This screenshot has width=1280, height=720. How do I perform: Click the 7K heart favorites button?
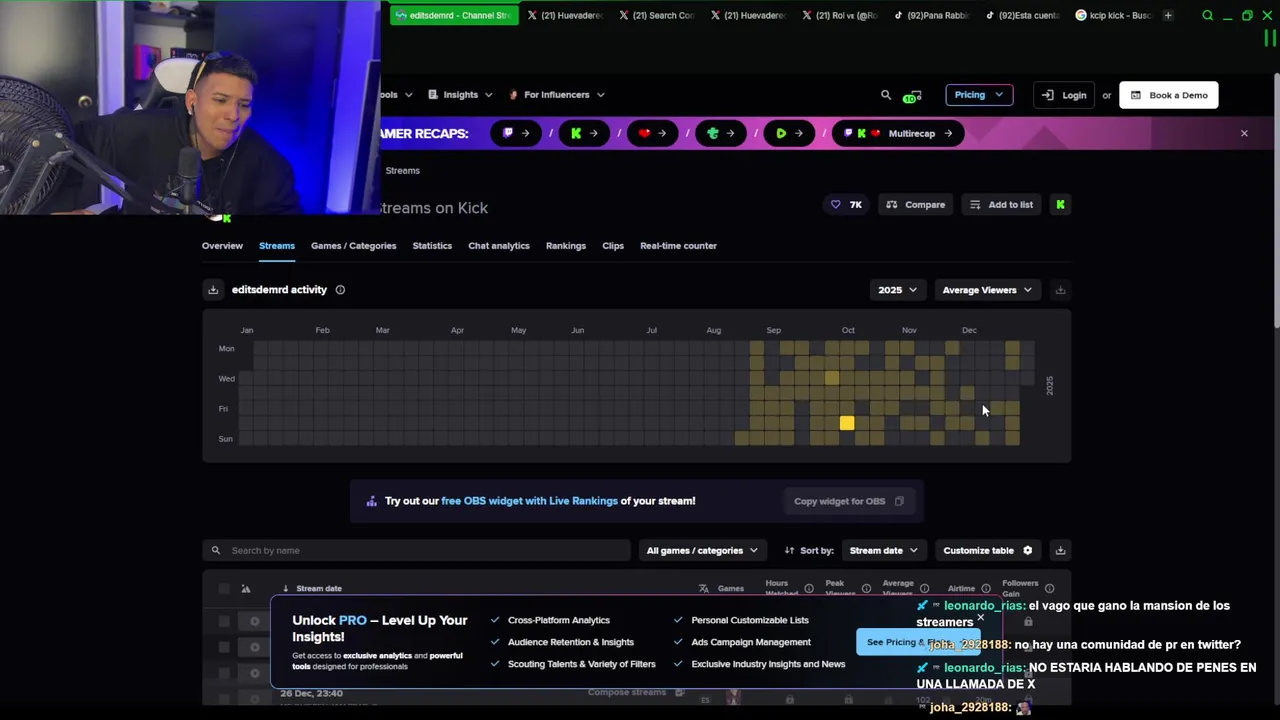(x=846, y=204)
